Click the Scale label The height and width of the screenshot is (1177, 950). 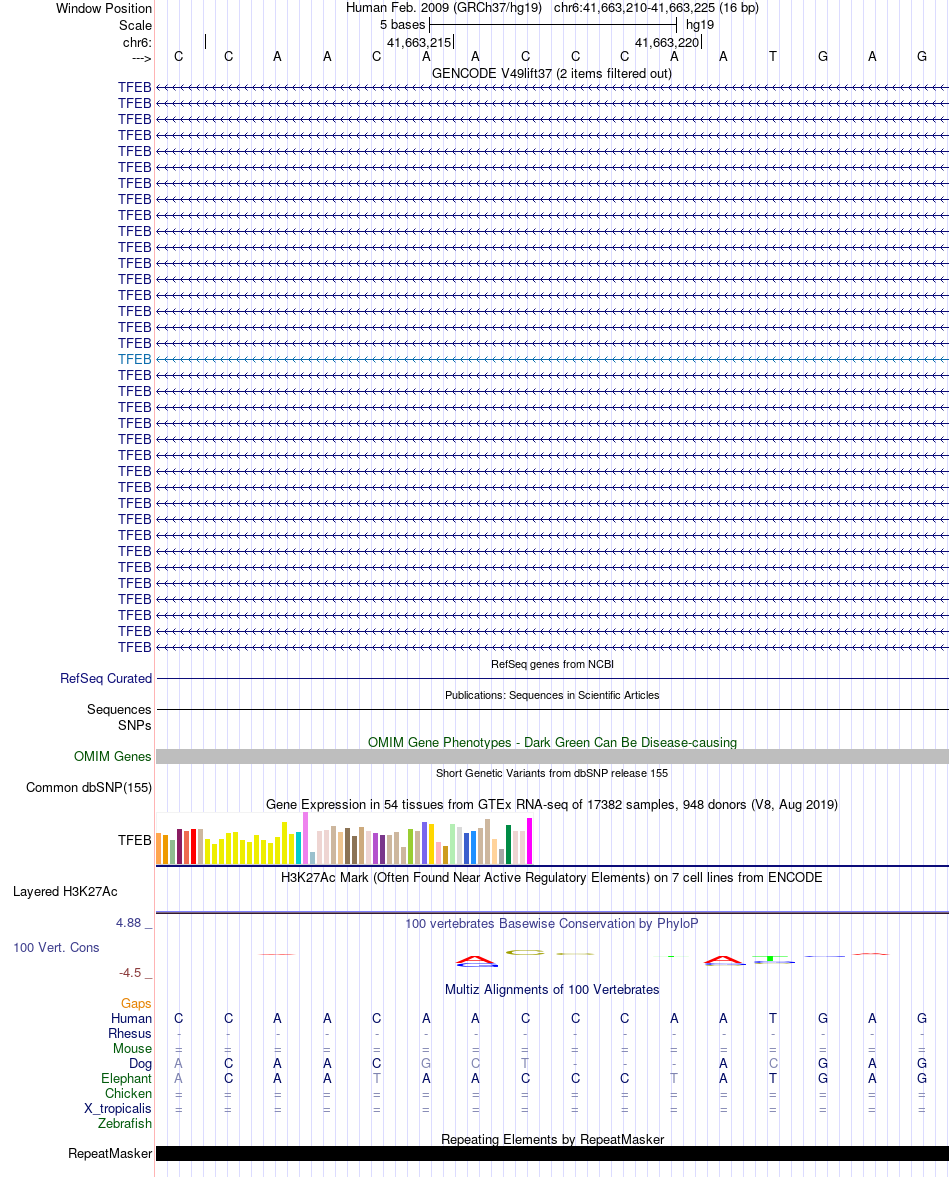point(135,26)
